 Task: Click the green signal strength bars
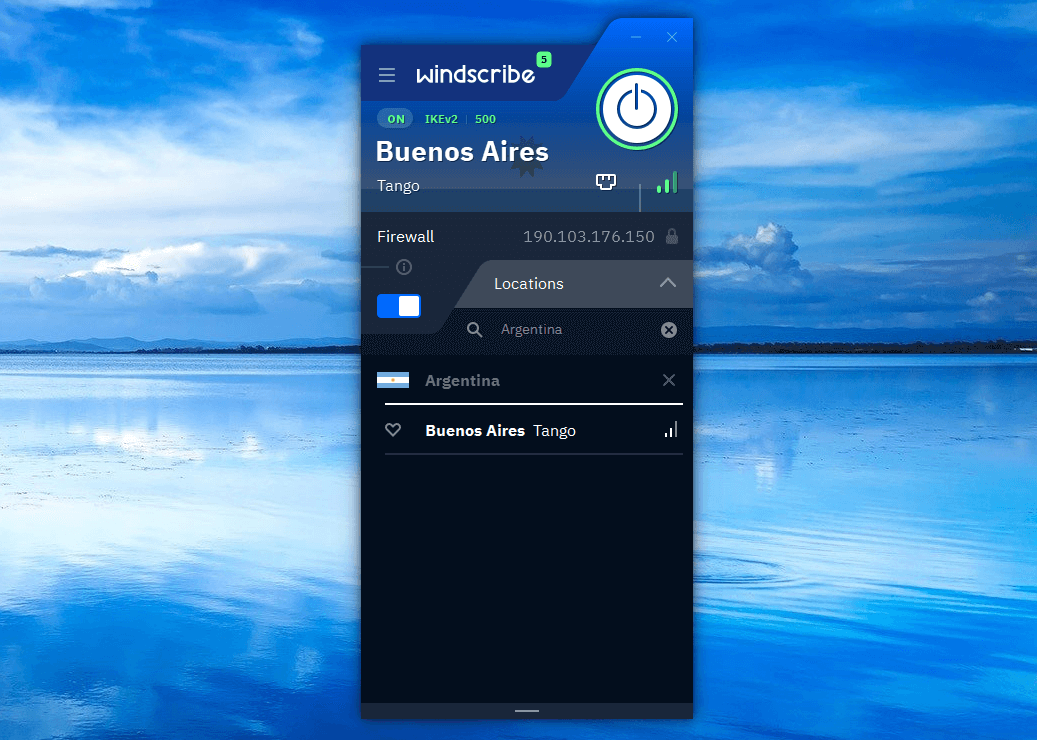[666, 183]
